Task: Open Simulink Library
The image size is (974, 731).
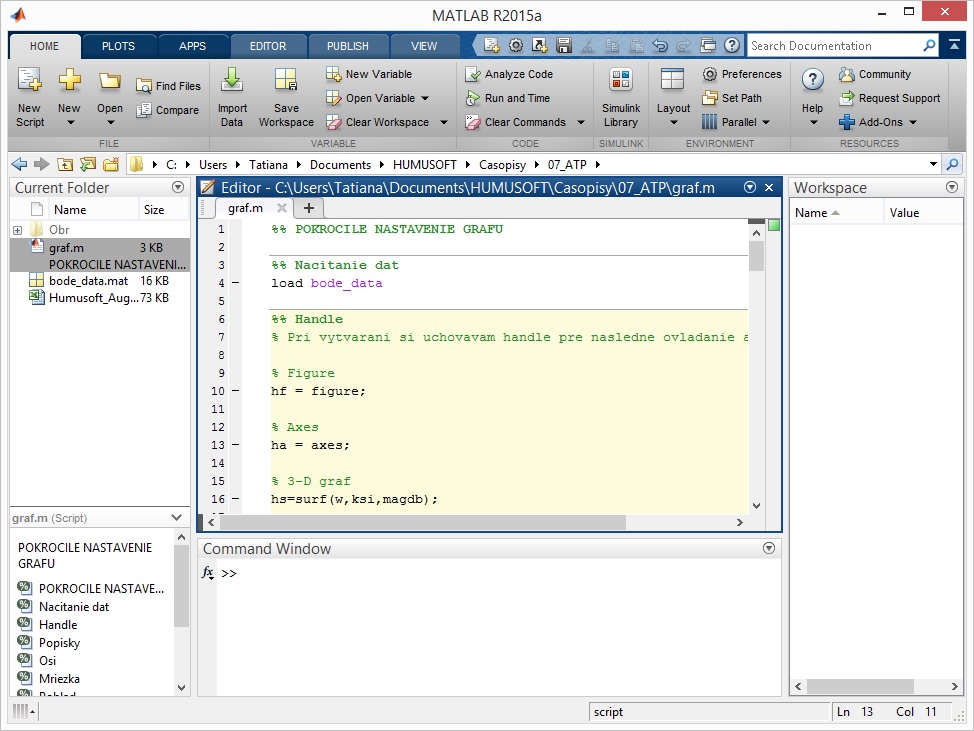Action: click(621, 98)
